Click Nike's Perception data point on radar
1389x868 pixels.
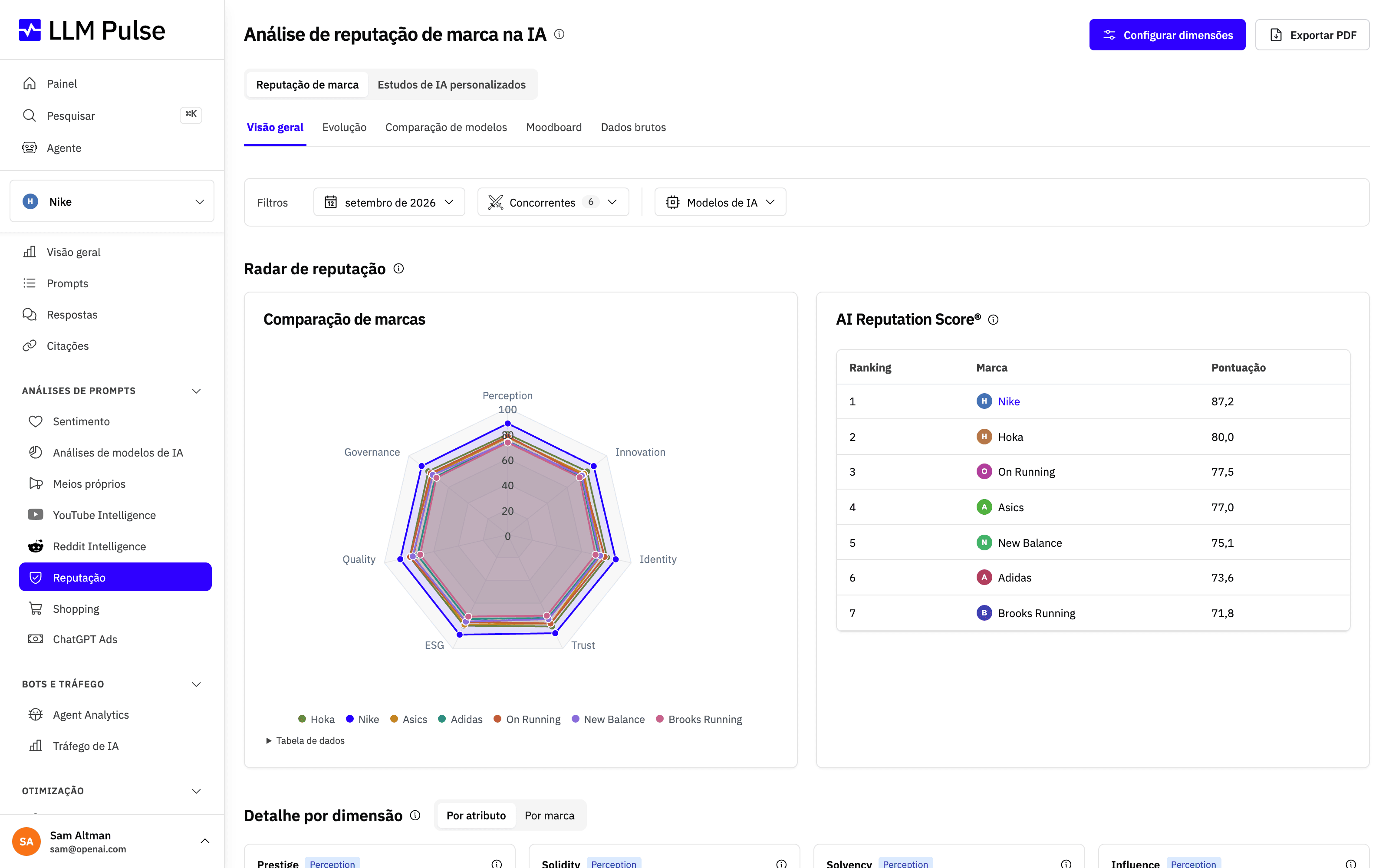[x=507, y=423]
